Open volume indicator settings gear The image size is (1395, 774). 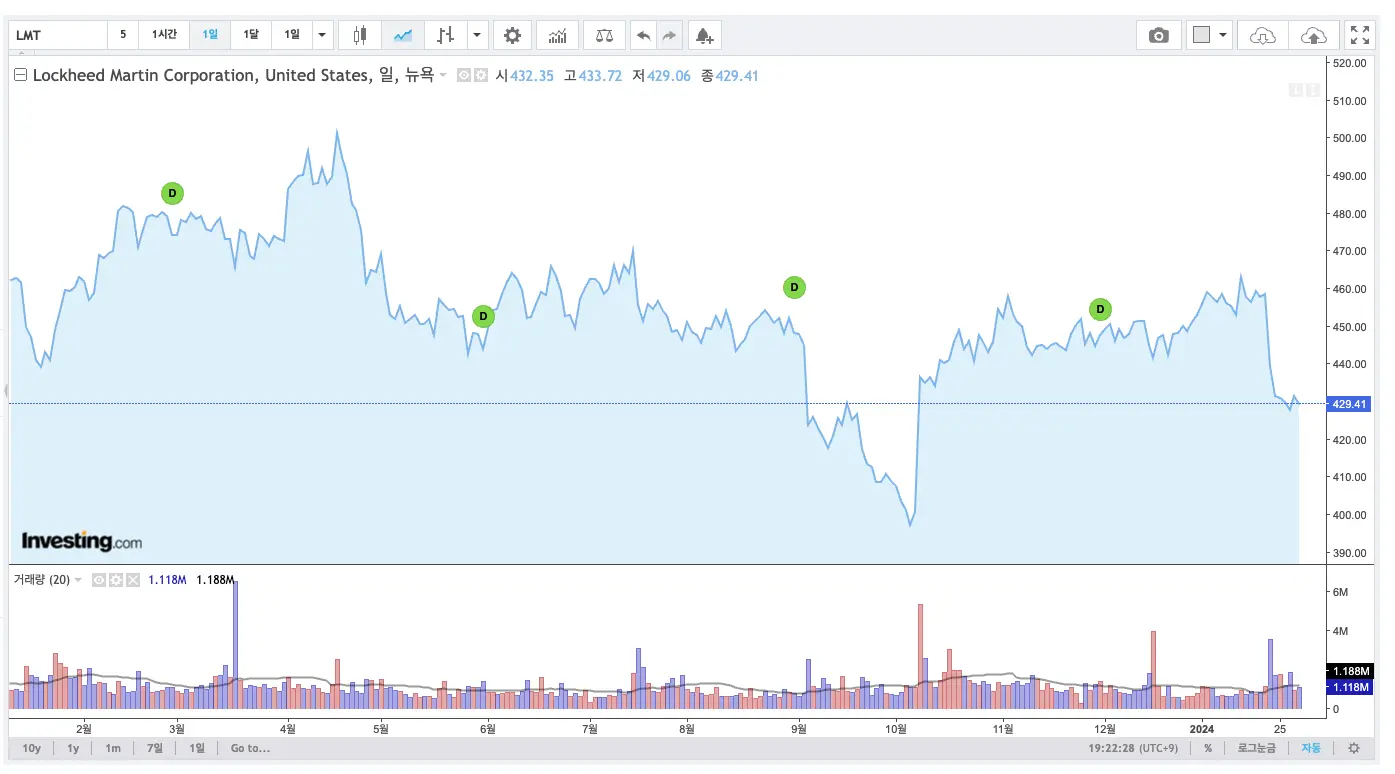116,580
